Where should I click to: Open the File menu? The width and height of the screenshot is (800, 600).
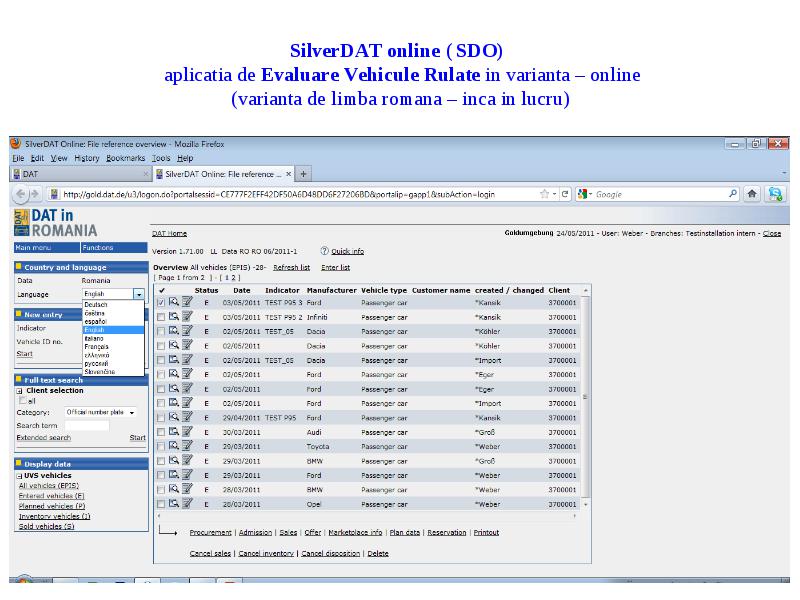(18, 158)
